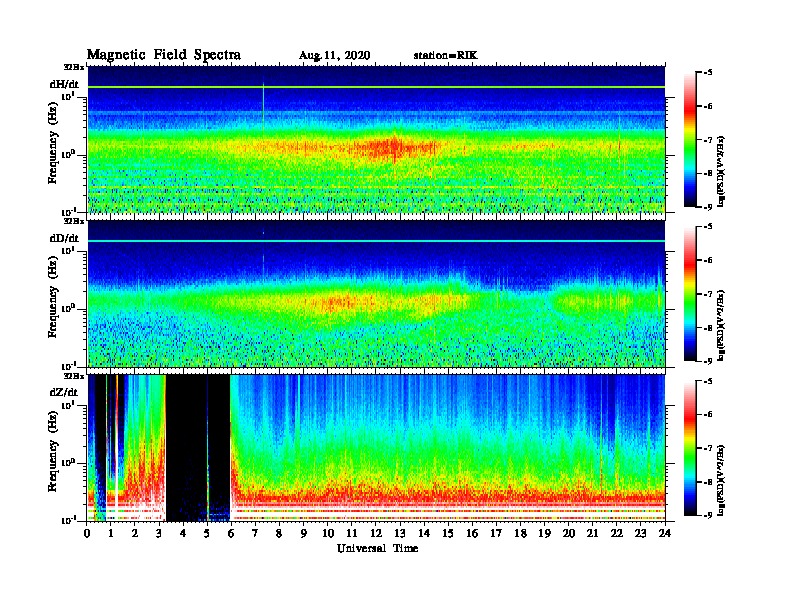Click the "dH/dt" panel label
This screenshot has height=612, width=792.
coord(64,84)
